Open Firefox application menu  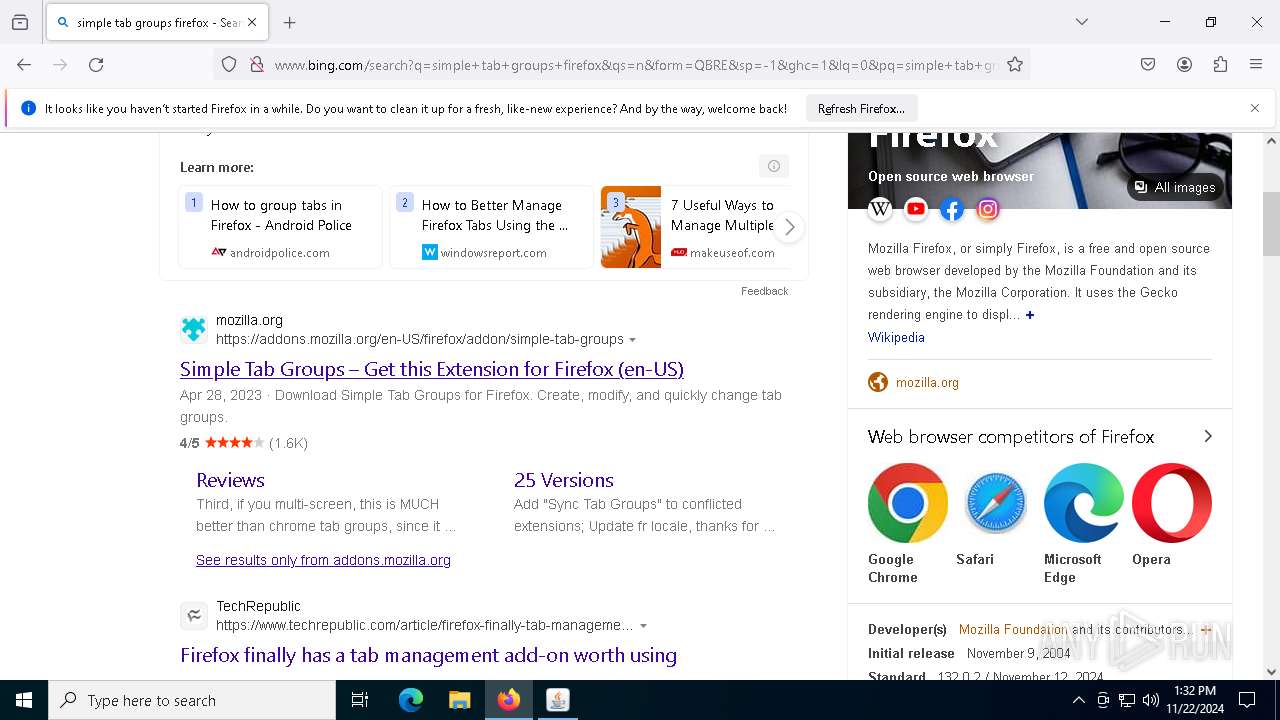point(1256,65)
